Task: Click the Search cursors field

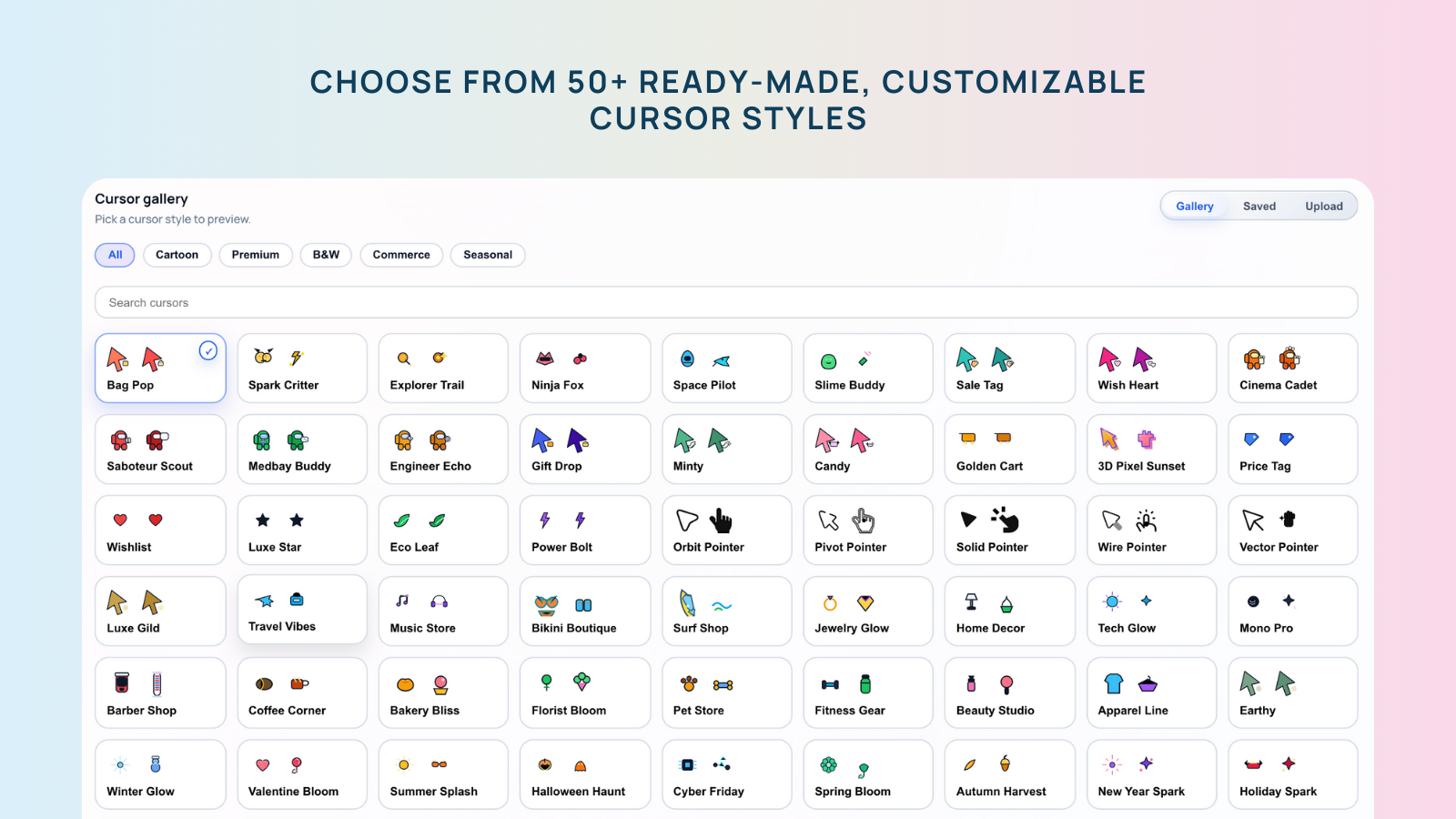Action: [725, 302]
